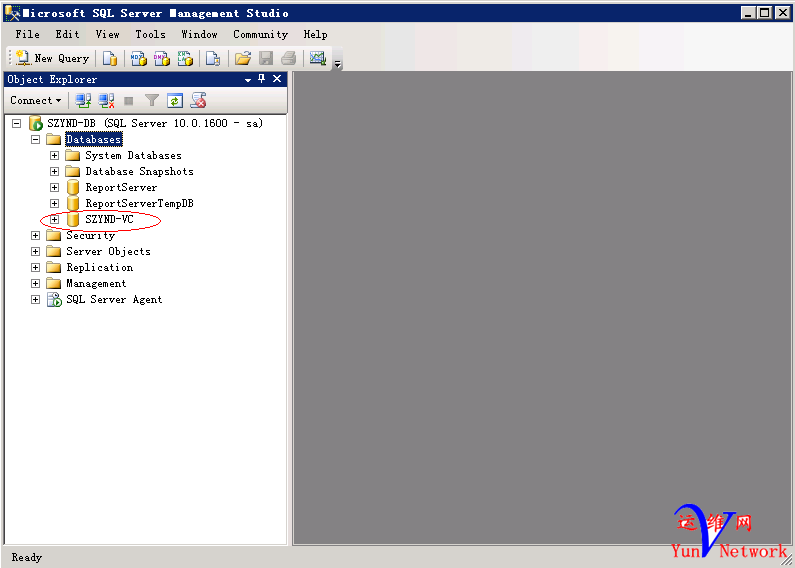Start an Analysis Services XMLA query
The image size is (795, 568).
tap(185, 59)
